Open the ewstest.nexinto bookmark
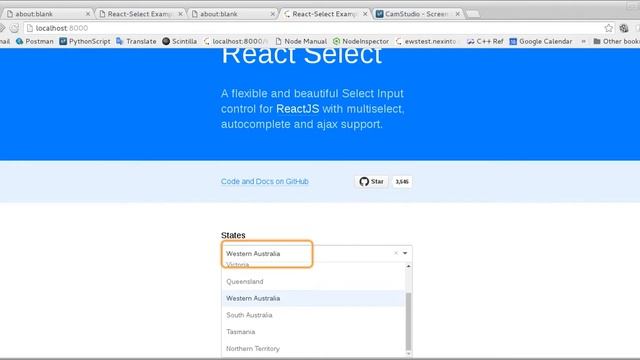The width and height of the screenshot is (640, 360). pos(426,41)
